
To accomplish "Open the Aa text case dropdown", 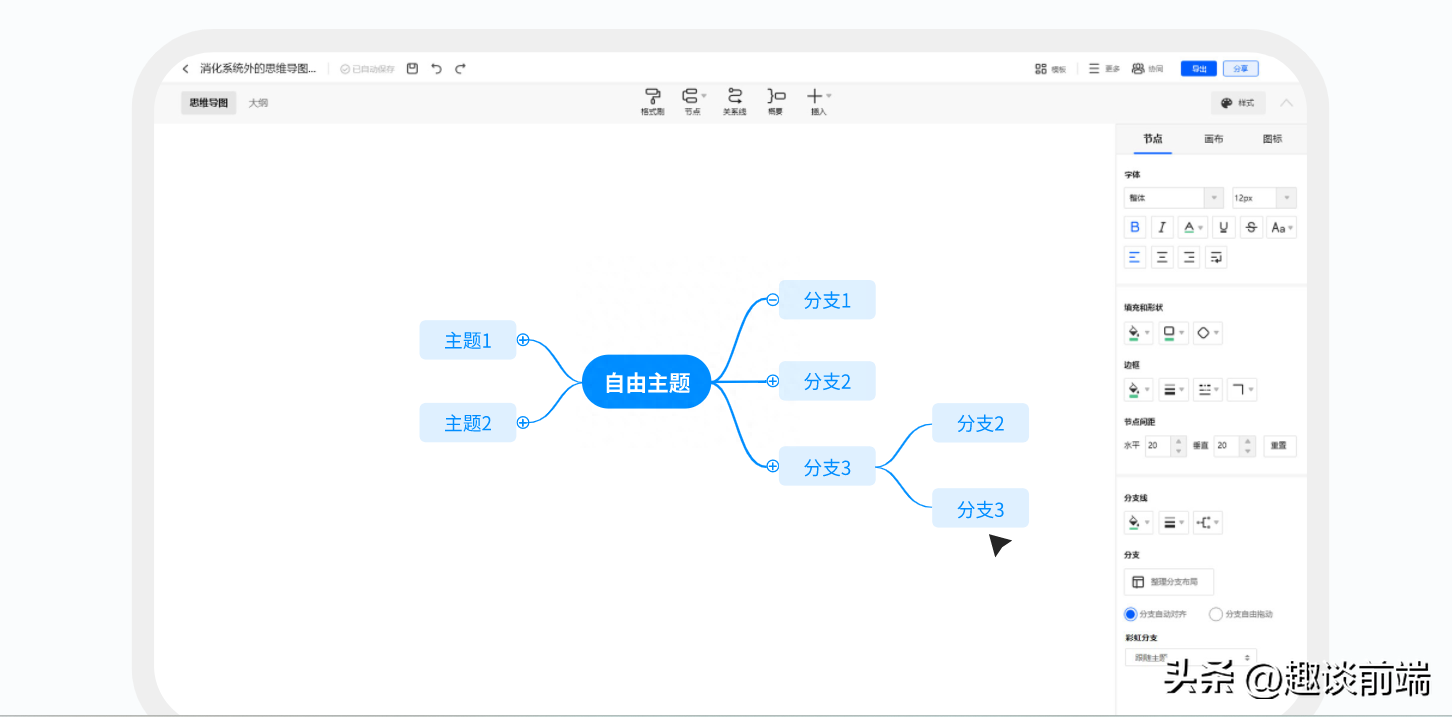I will click(x=1282, y=227).
